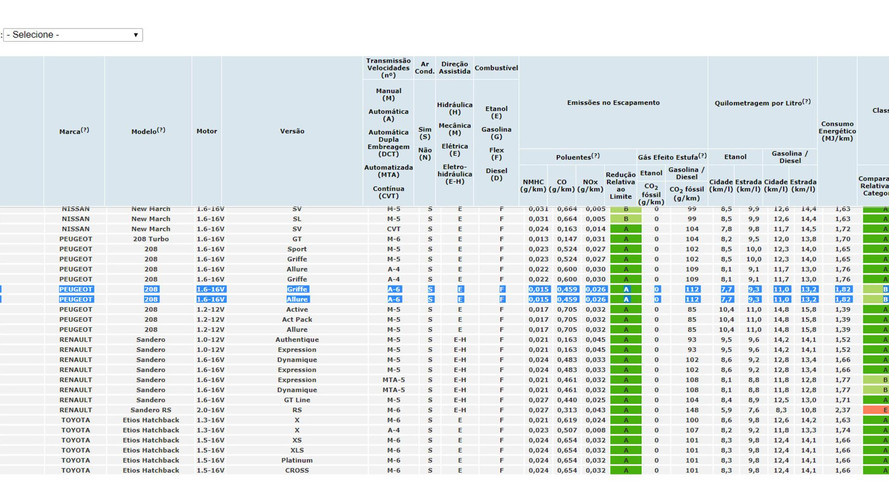Click the Versão column header
The image size is (889, 500).
[292, 131]
